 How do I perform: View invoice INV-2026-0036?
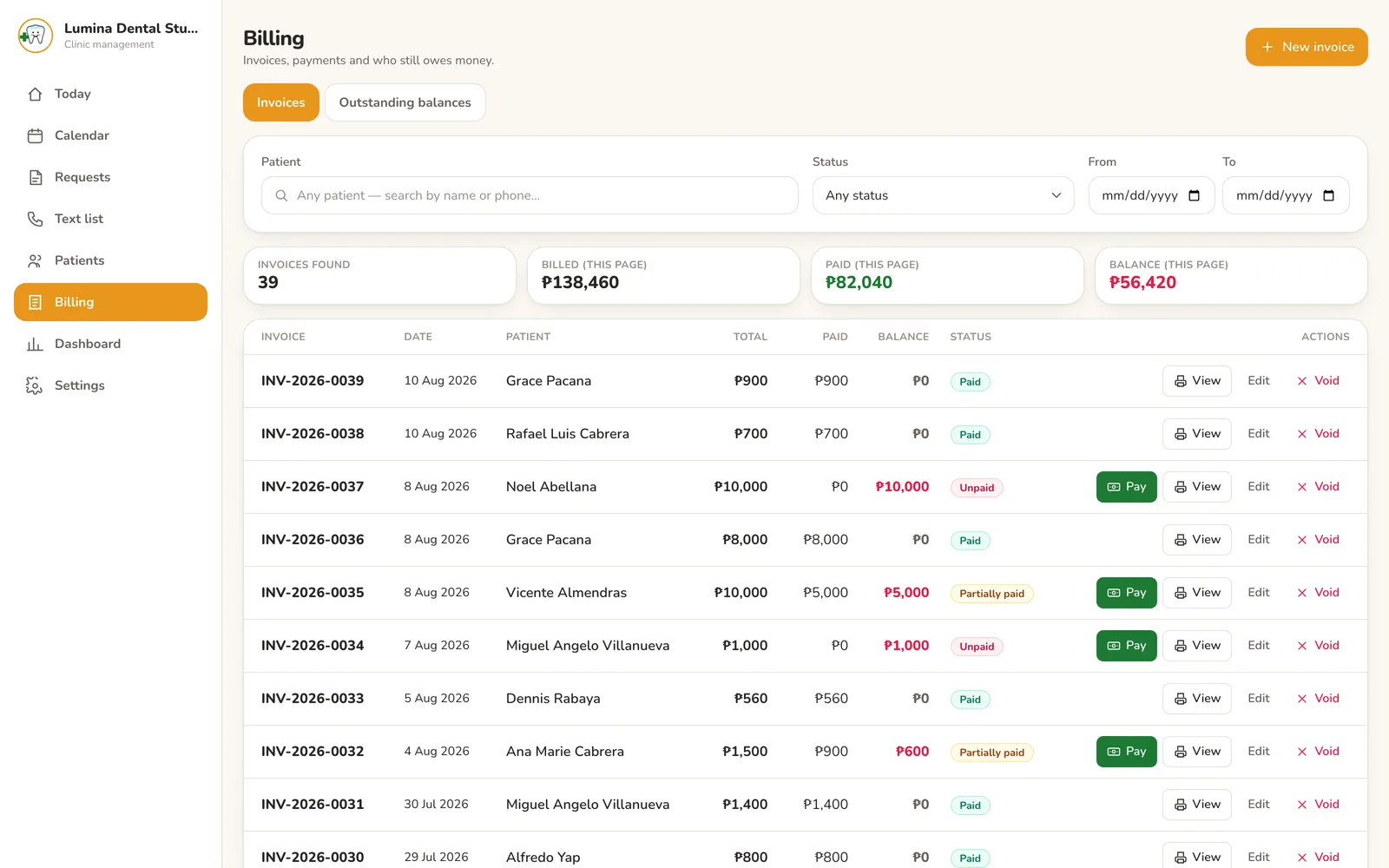(x=1196, y=540)
